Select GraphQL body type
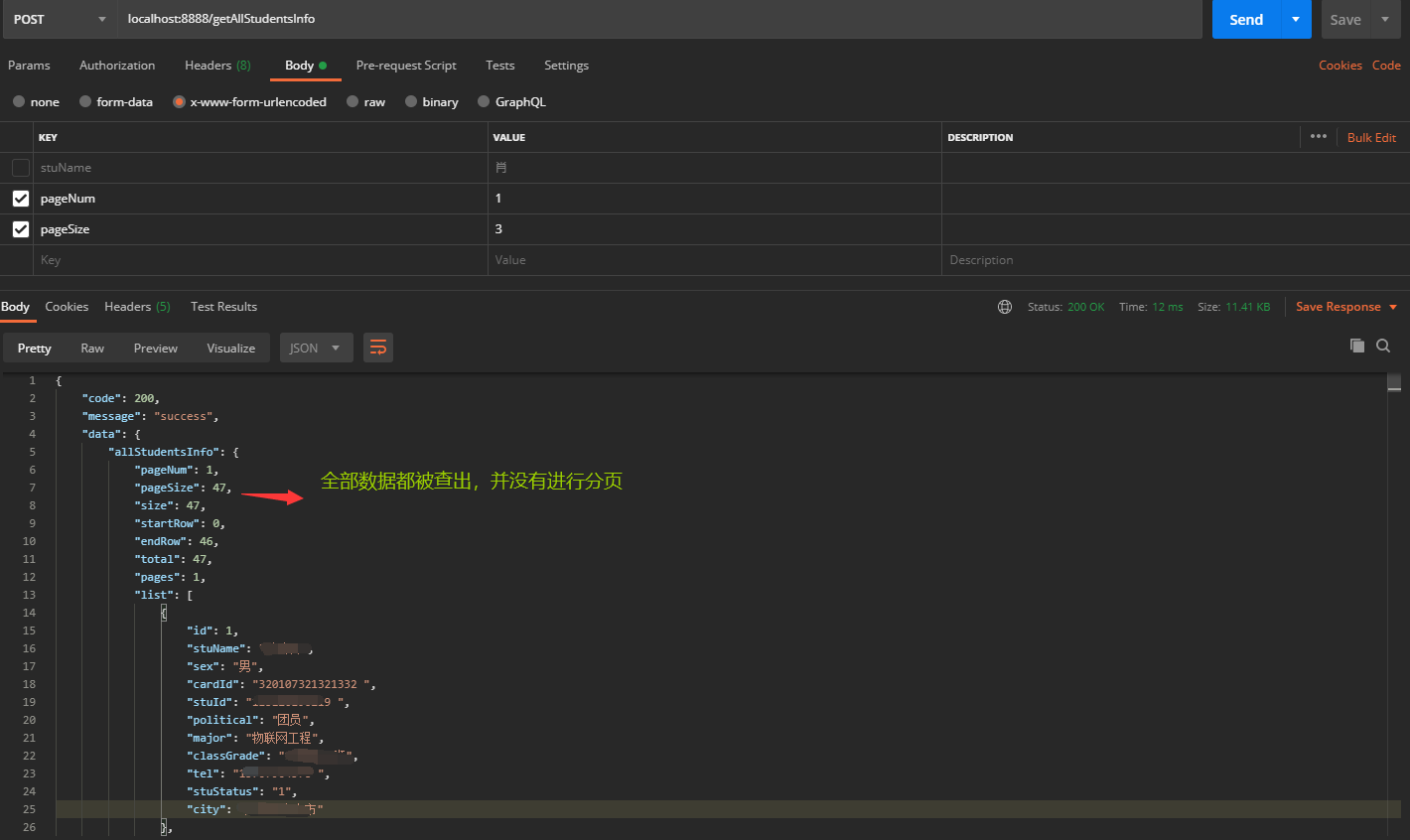 [511, 101]
